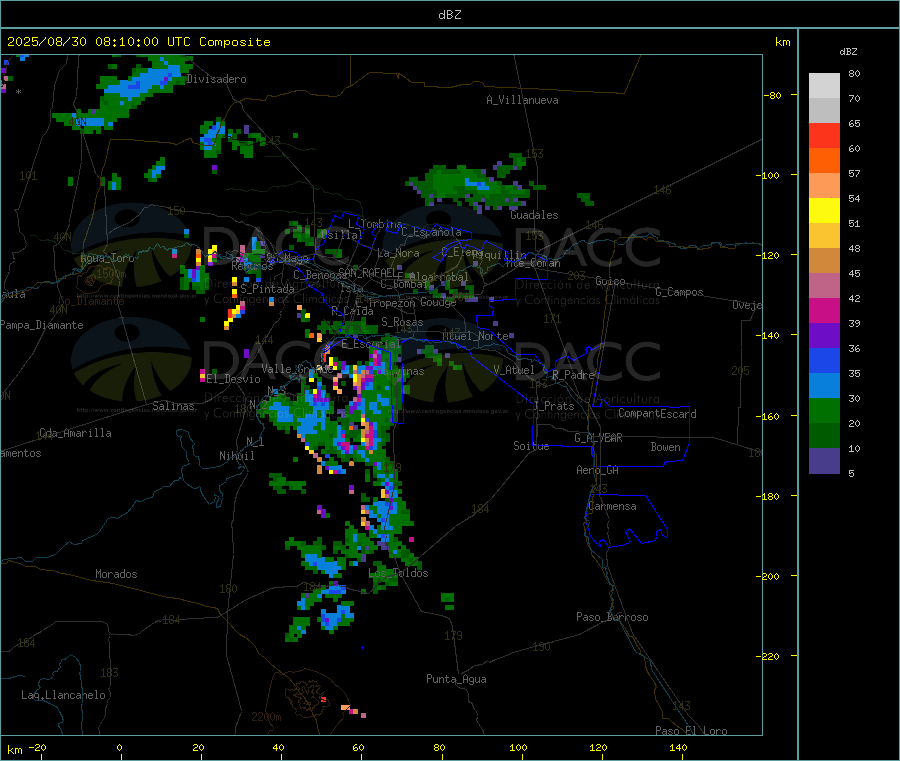Screen dimensions: 900x761
Task: Click the Atuel_Norte location label
Action: pos(475,336)
